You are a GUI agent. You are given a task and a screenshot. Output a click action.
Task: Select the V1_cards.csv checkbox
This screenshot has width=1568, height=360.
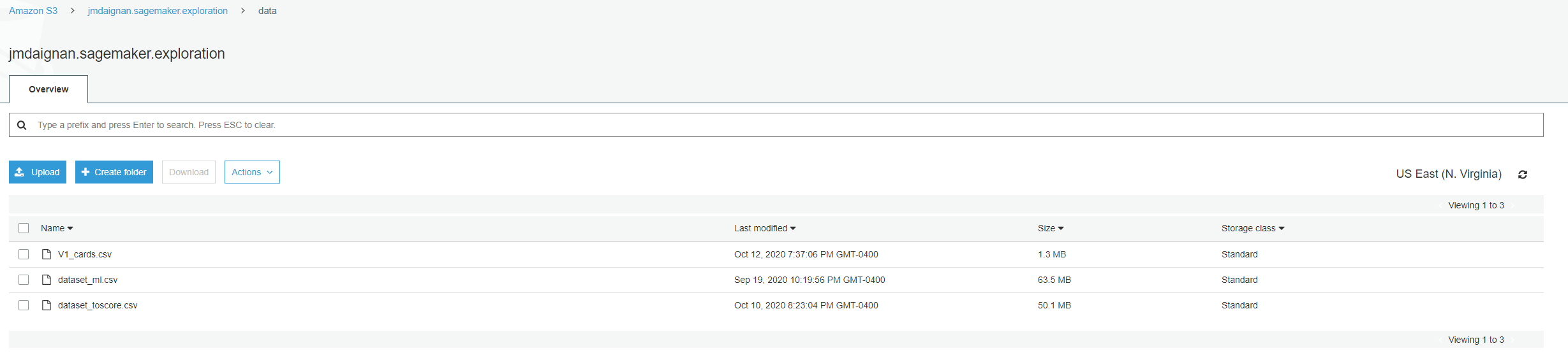(x=24, y=254)
